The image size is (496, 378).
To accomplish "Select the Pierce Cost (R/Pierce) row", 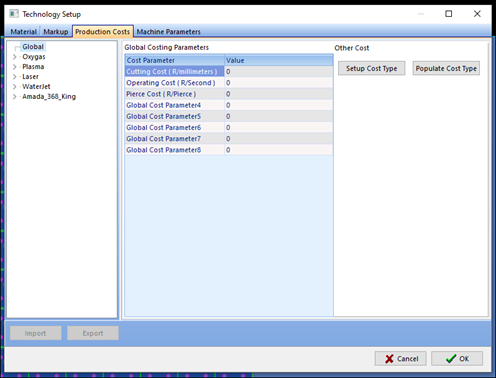I will (229, 94).
